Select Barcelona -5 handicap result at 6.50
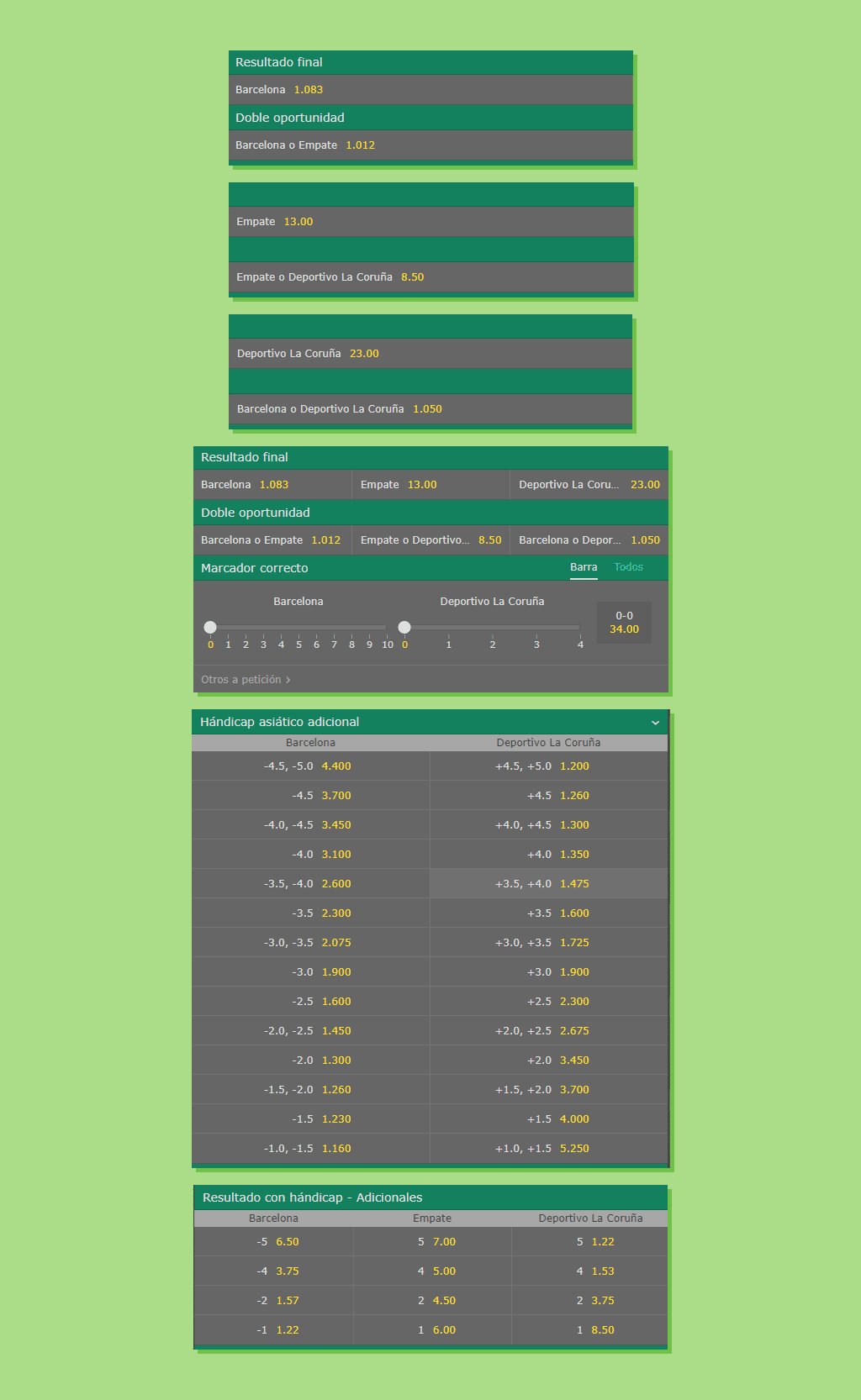This screenshot has height=1400, width=861. (x=274, y=1242)
